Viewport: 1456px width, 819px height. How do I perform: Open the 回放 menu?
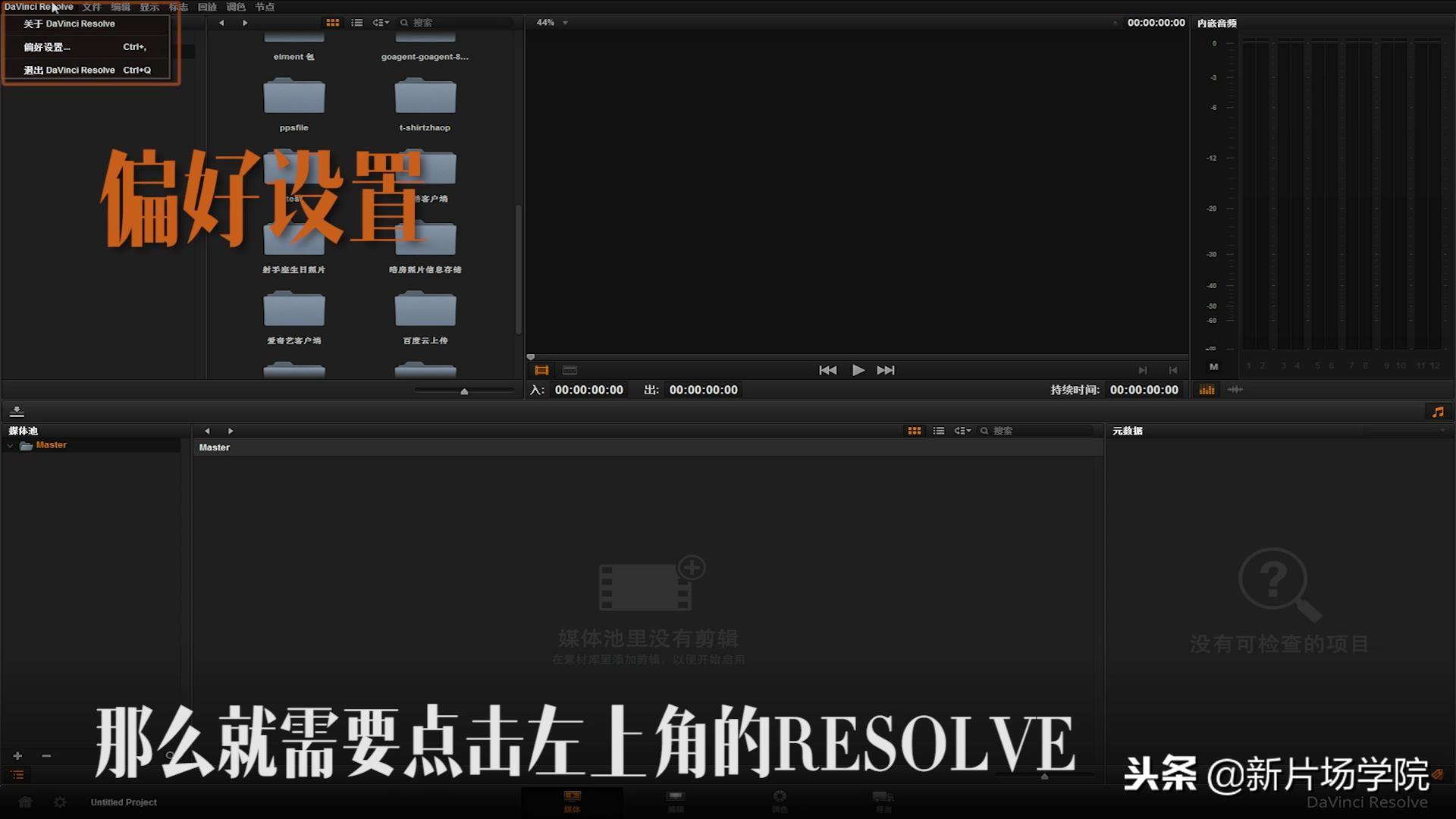207,7
